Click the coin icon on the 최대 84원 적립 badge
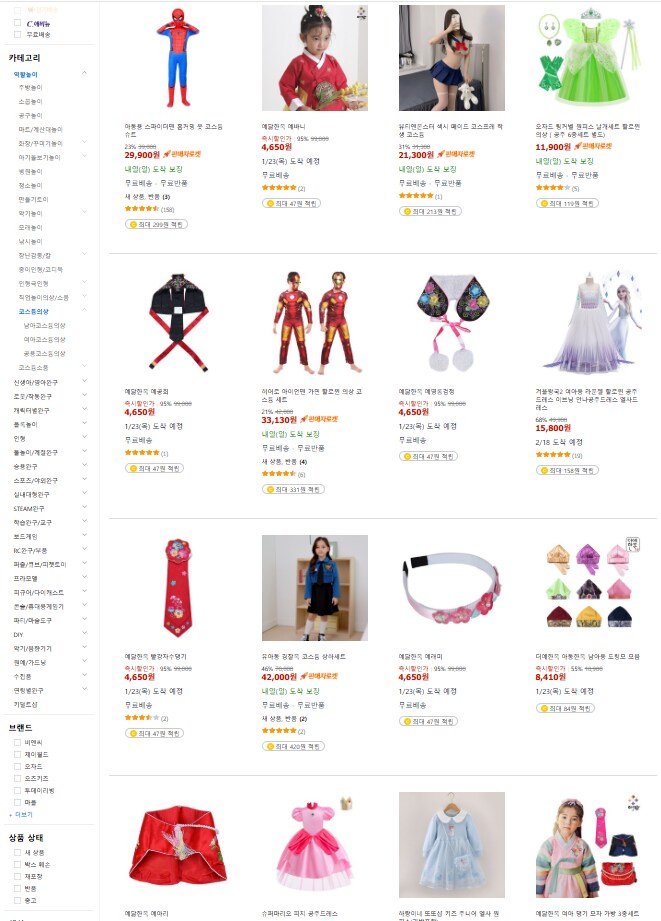The height and width of the screenshot is (921, 661). point(544,708)
